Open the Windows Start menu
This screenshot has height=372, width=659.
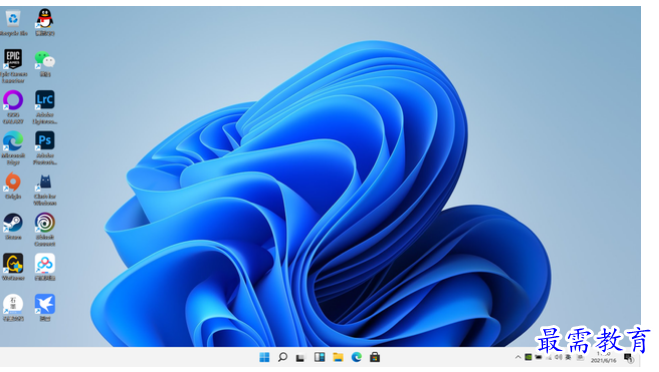pyautogui.click(x=264, y=357)
